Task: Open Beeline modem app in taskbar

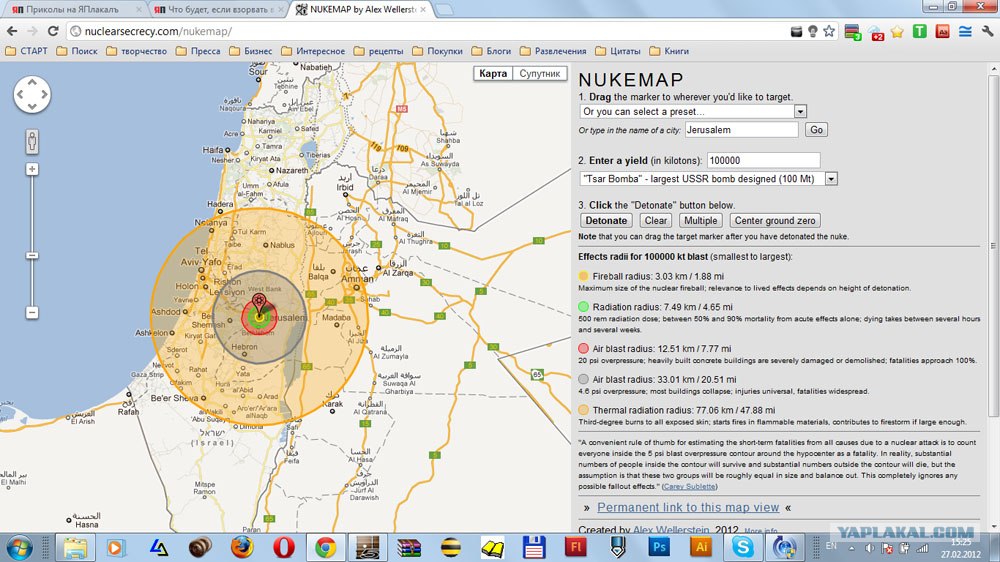Action: [450, 547]
